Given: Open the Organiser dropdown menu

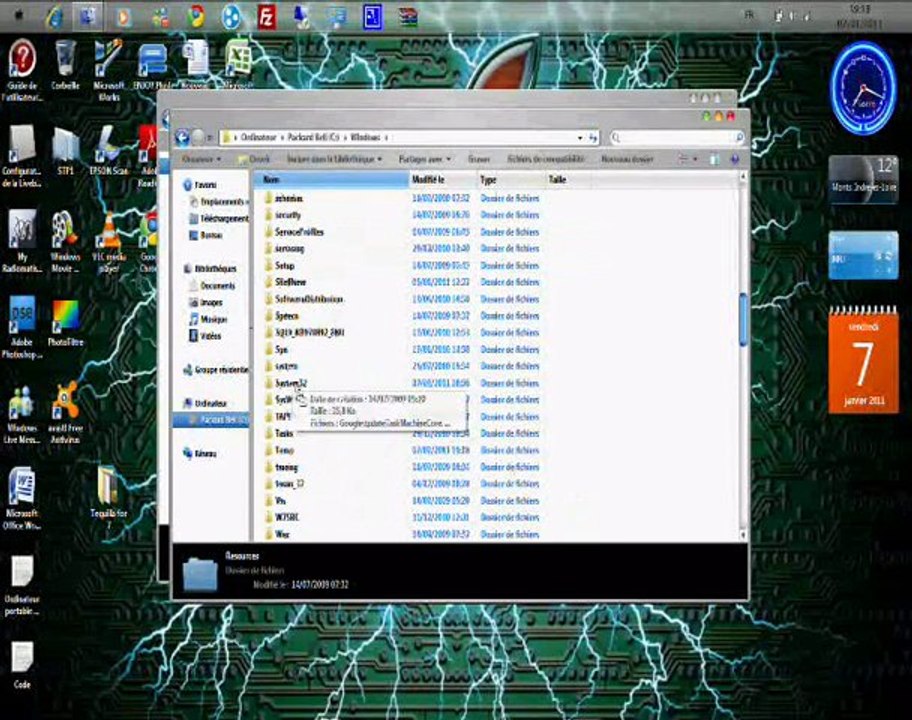Looking at the screenshot, I should [201, 159].
